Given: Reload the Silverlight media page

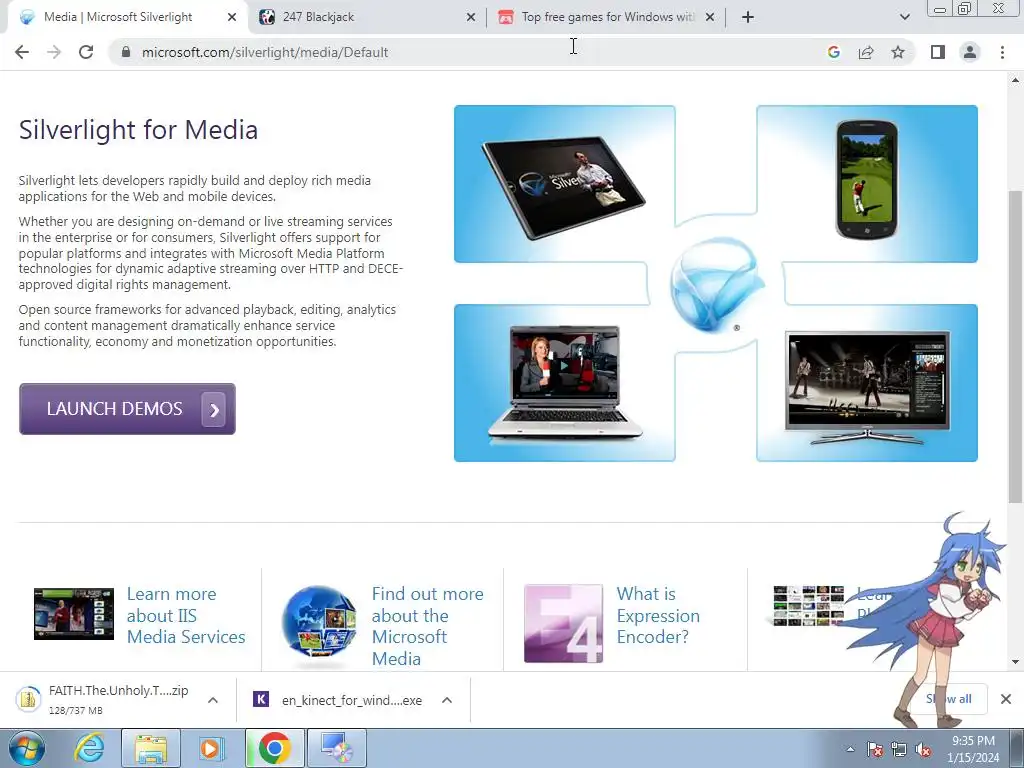Looking at the screenshot, I should pos(86,52).
